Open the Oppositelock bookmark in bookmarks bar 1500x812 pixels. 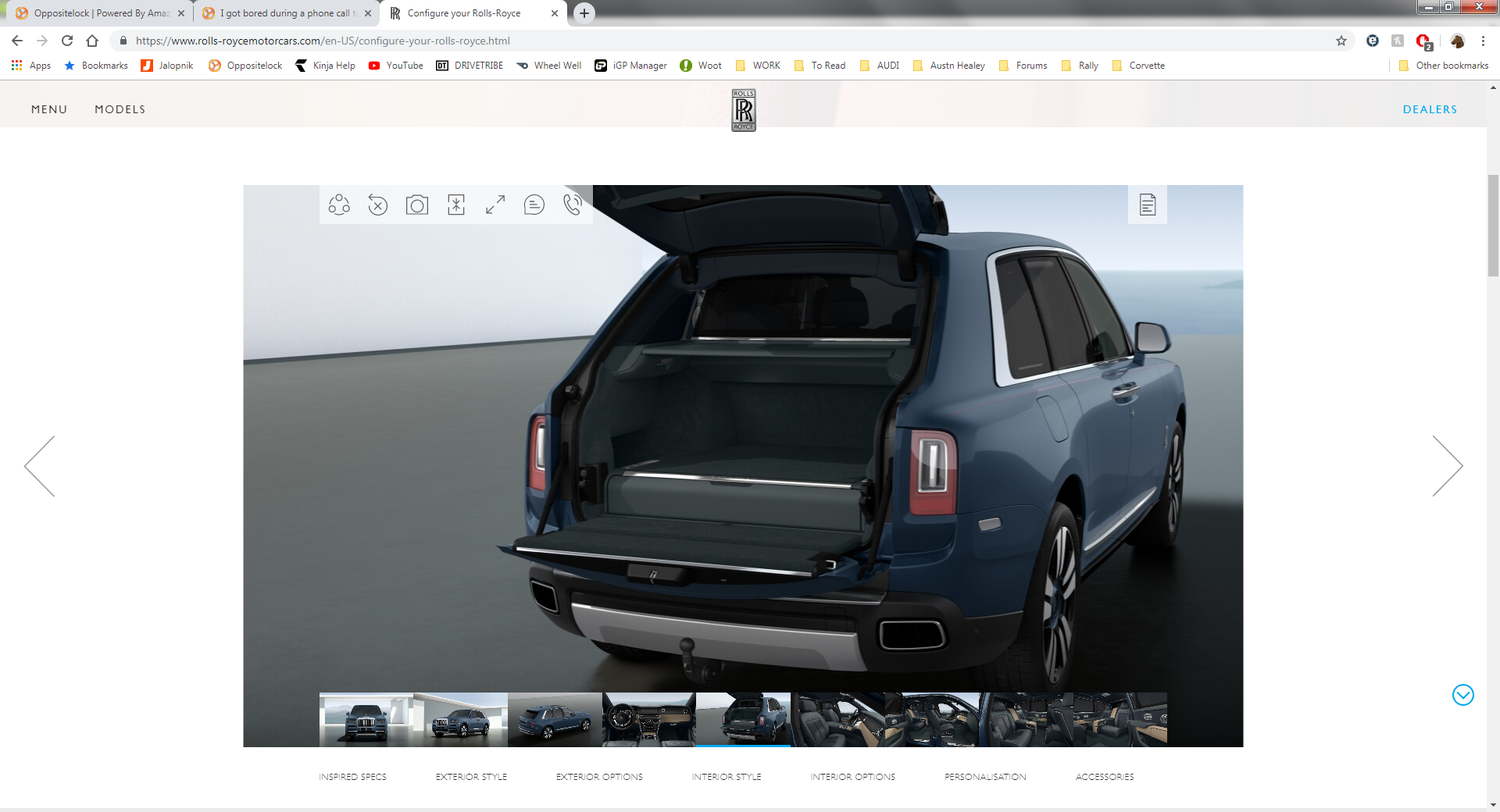(245, 66)
